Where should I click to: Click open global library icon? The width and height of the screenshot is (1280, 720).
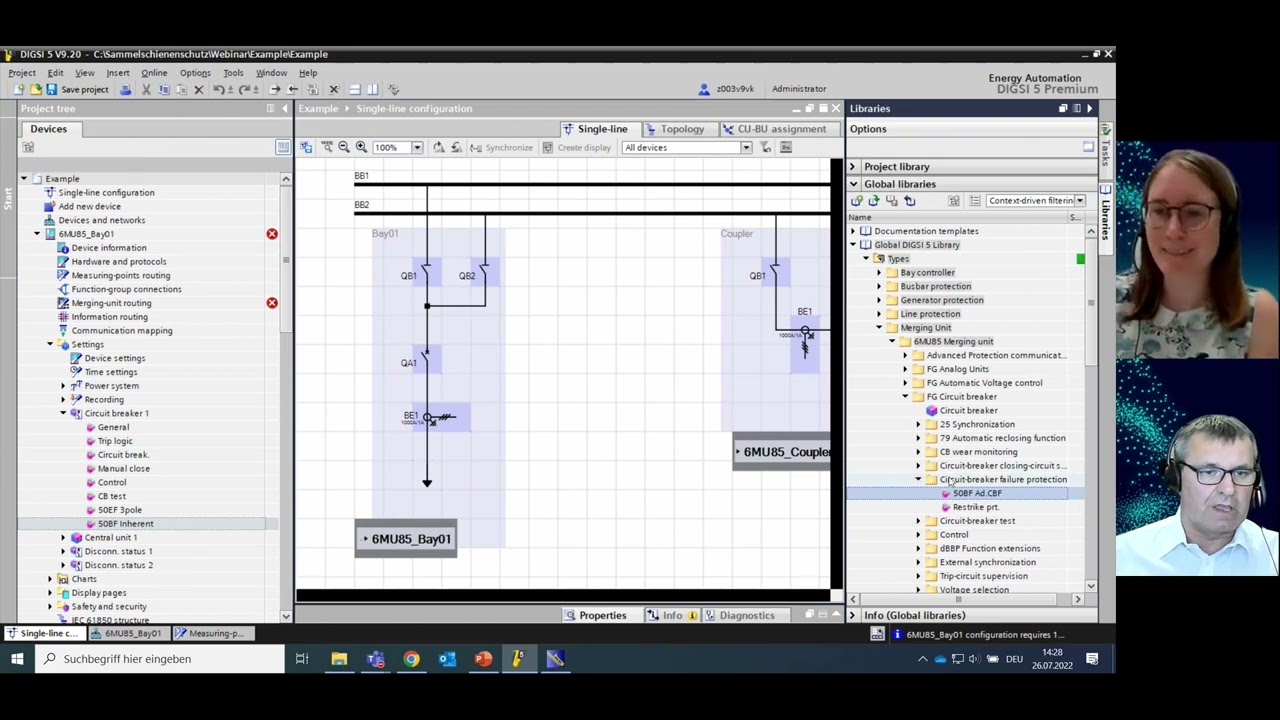coord(874,201)
